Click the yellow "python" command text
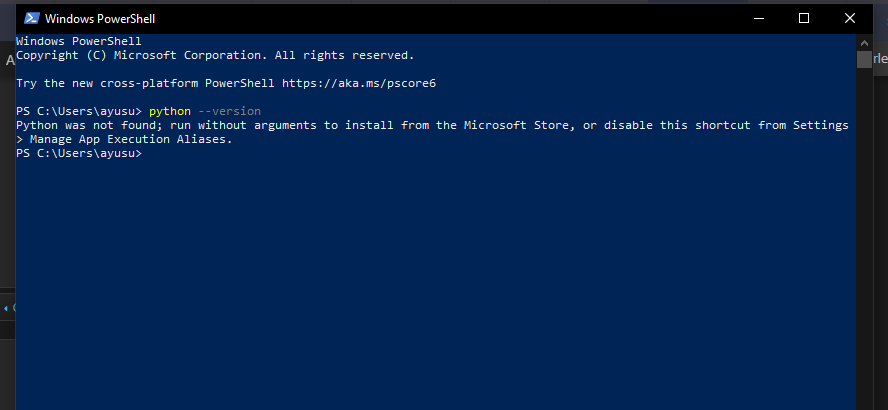The image size is (888, 410). 169,111
